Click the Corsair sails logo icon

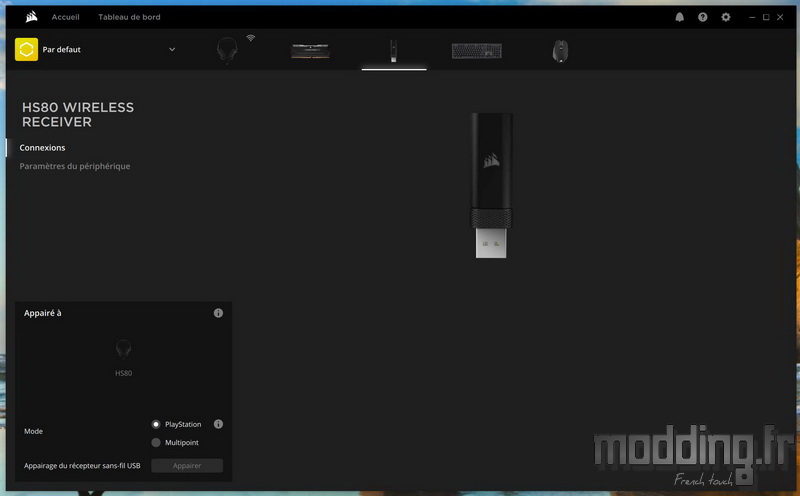click(31, 17)
